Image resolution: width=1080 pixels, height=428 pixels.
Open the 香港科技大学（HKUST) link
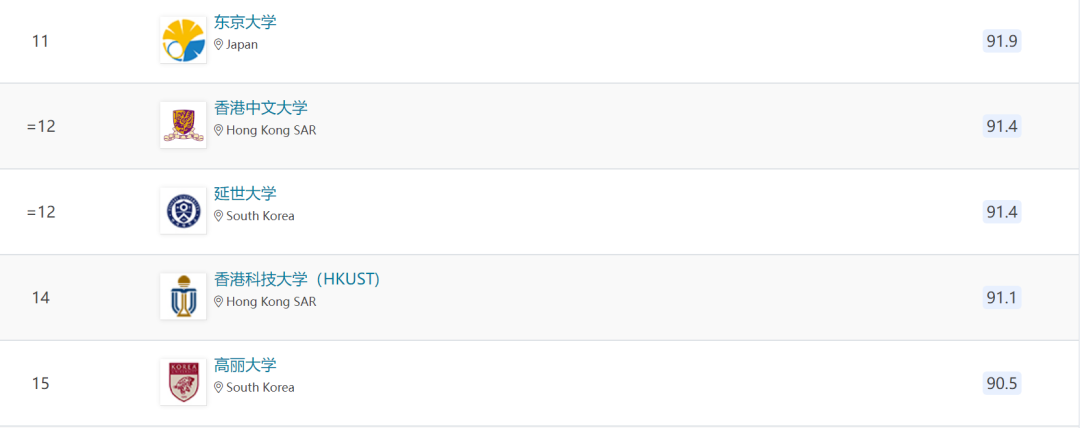(297, 279)
